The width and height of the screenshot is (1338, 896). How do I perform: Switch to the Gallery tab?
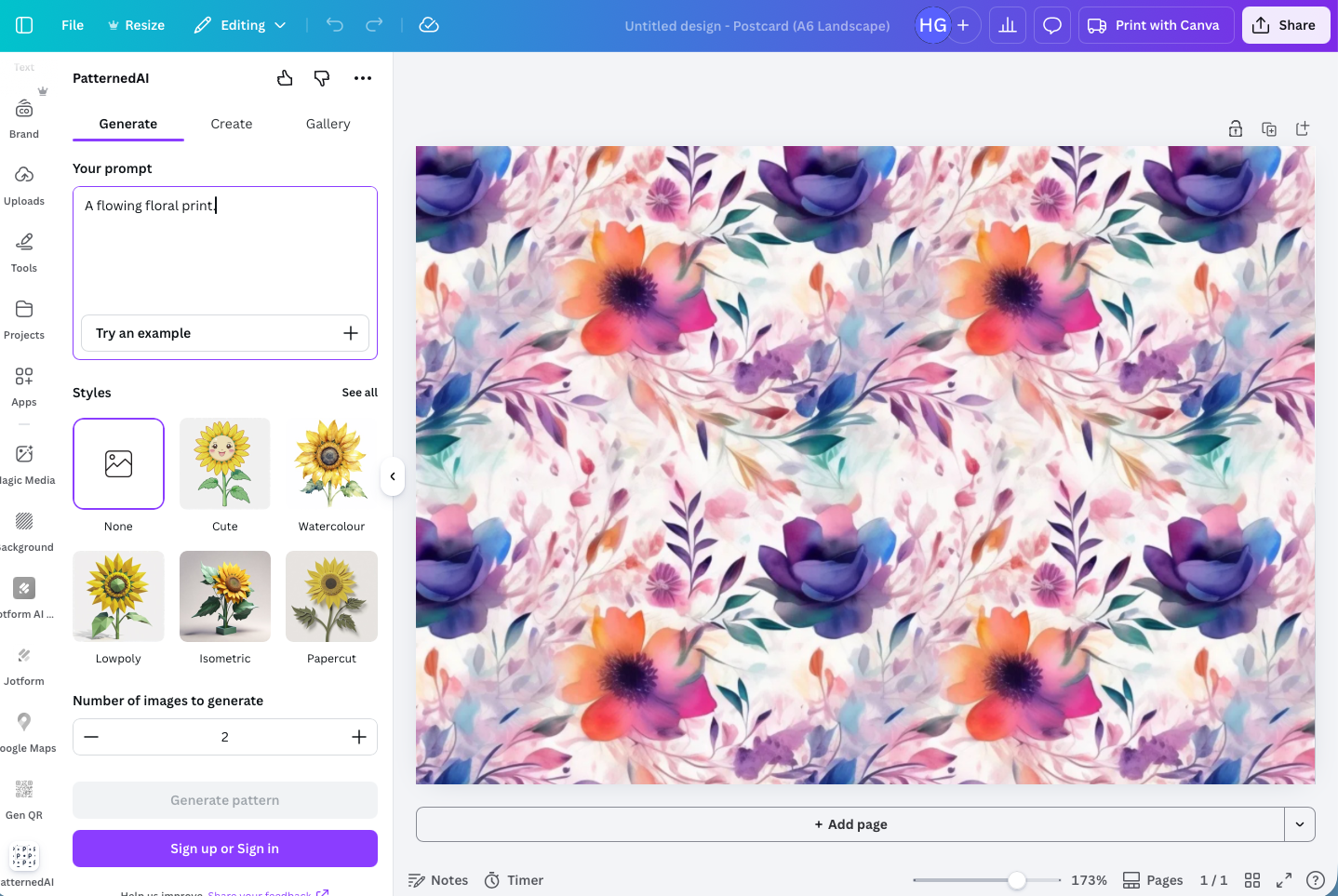[328, 123]
